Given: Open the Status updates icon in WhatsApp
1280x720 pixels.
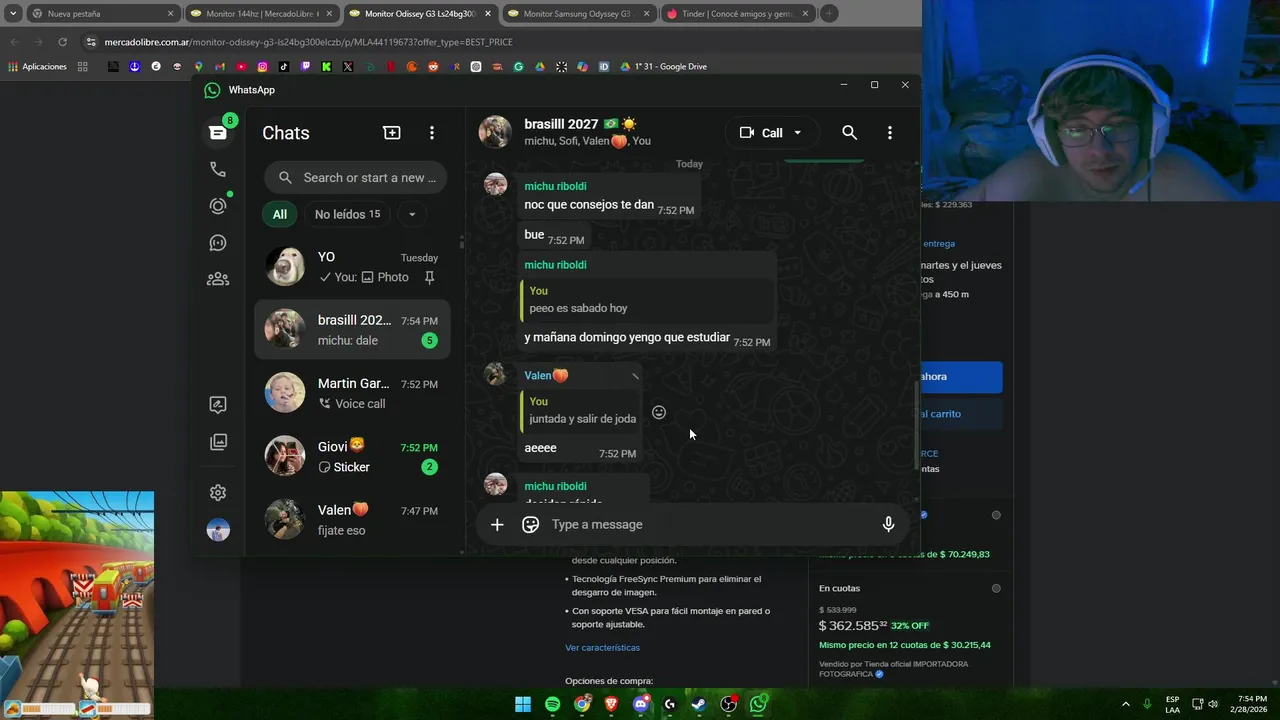Looking at the screenshot, I should pyautogui.click(x=218, y=206).
